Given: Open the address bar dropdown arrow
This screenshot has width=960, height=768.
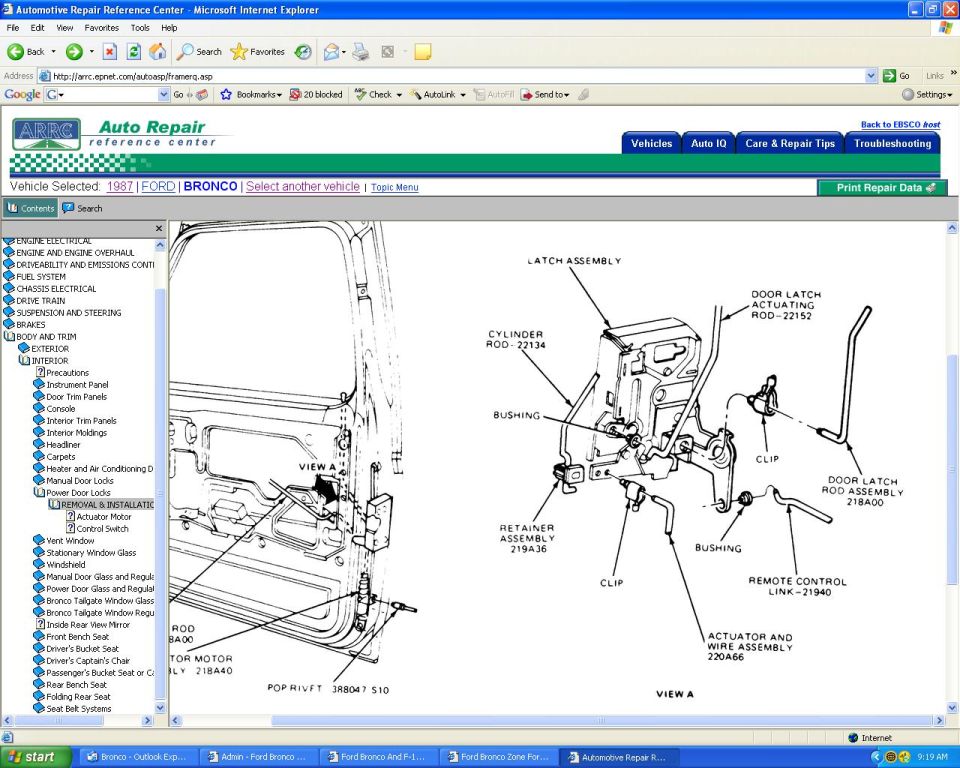Looking at the screenshot, I should [871, 76].
